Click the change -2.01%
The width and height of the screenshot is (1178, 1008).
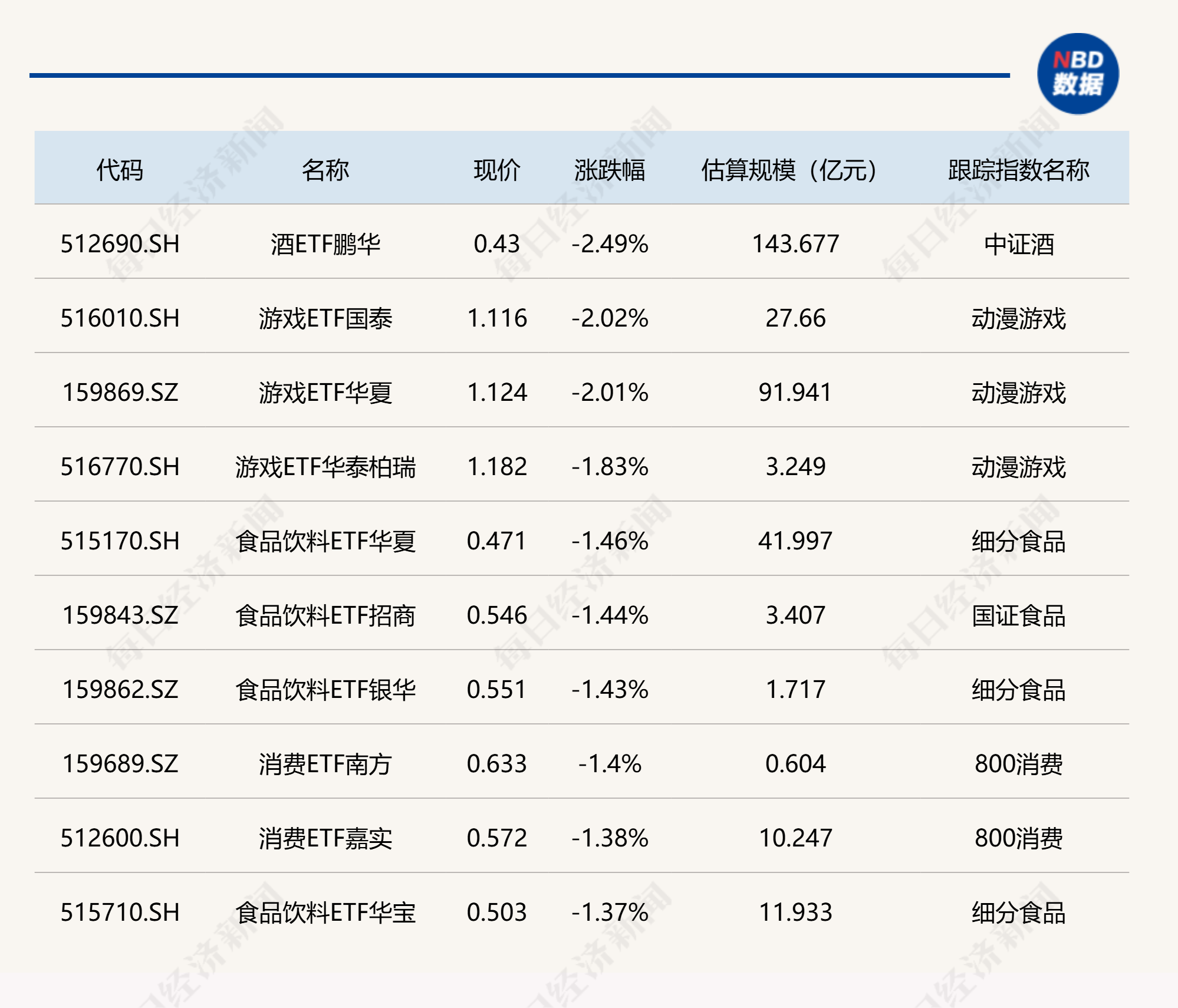point(610,393)
